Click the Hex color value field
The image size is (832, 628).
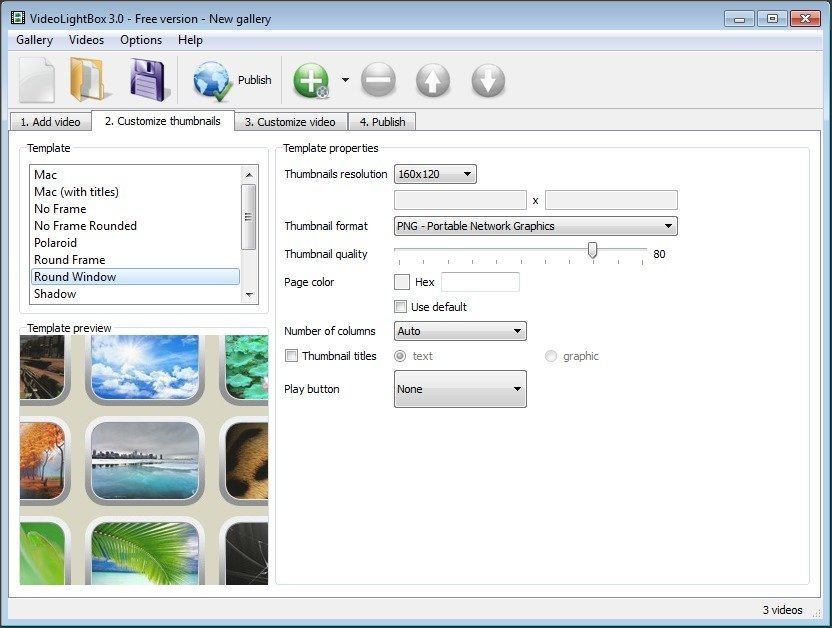[x=480, y=282]
